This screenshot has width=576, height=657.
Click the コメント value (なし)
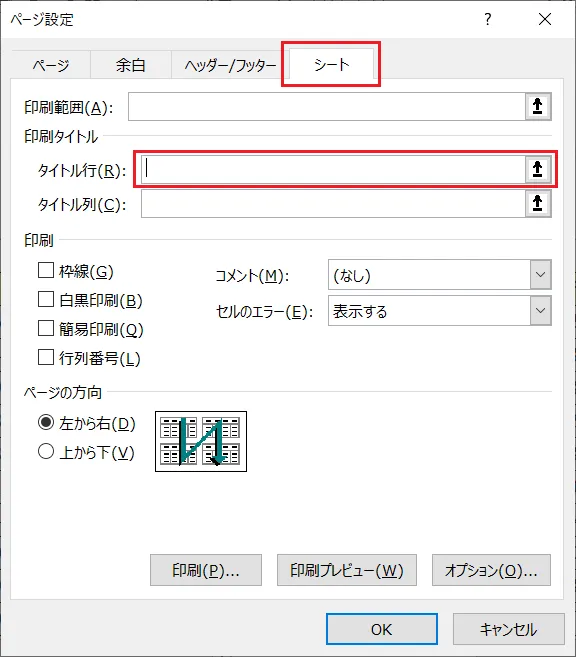coord(352,275)
